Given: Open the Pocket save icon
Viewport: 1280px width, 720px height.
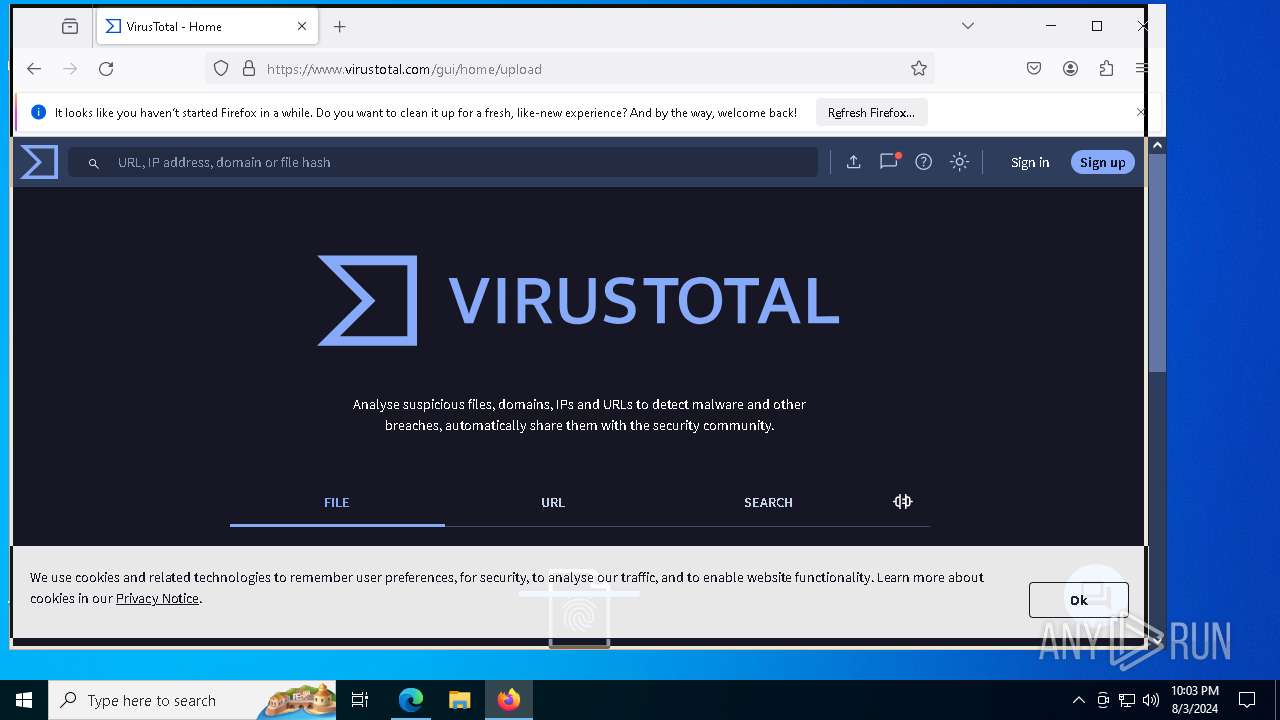Looking at the screenshot, I should 1034,69.
